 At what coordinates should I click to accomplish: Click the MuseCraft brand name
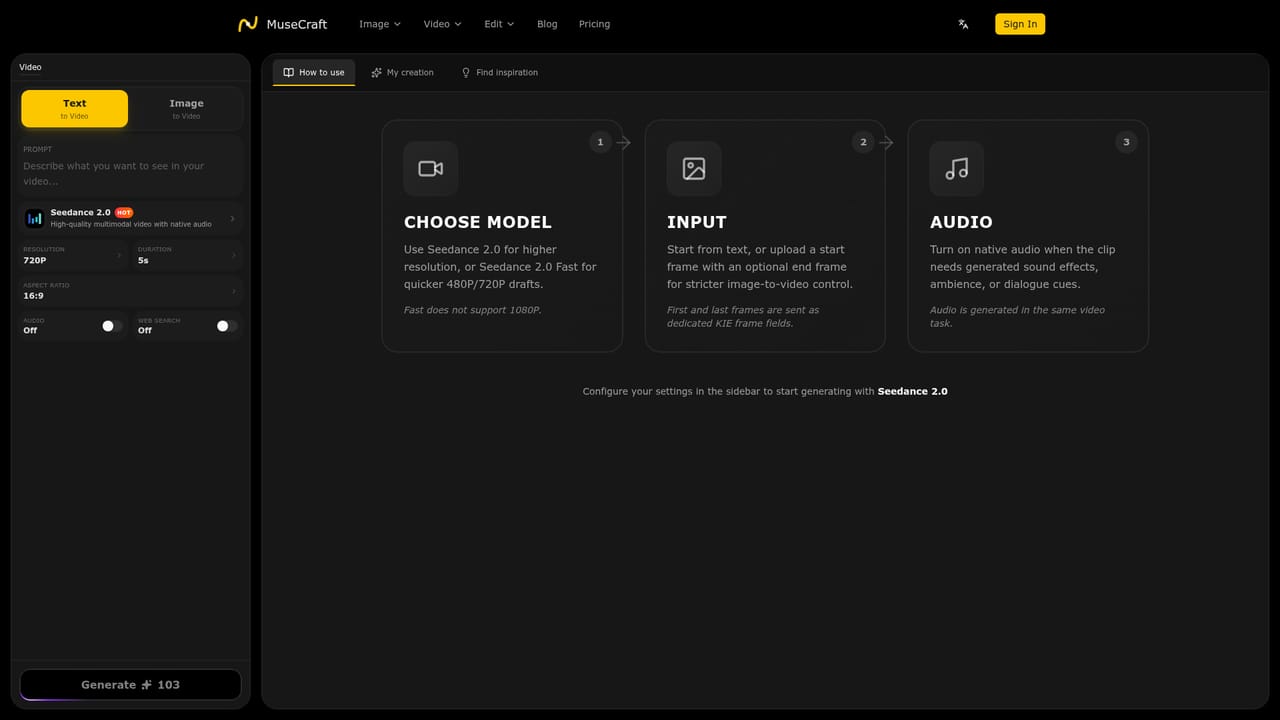(297, 24)
